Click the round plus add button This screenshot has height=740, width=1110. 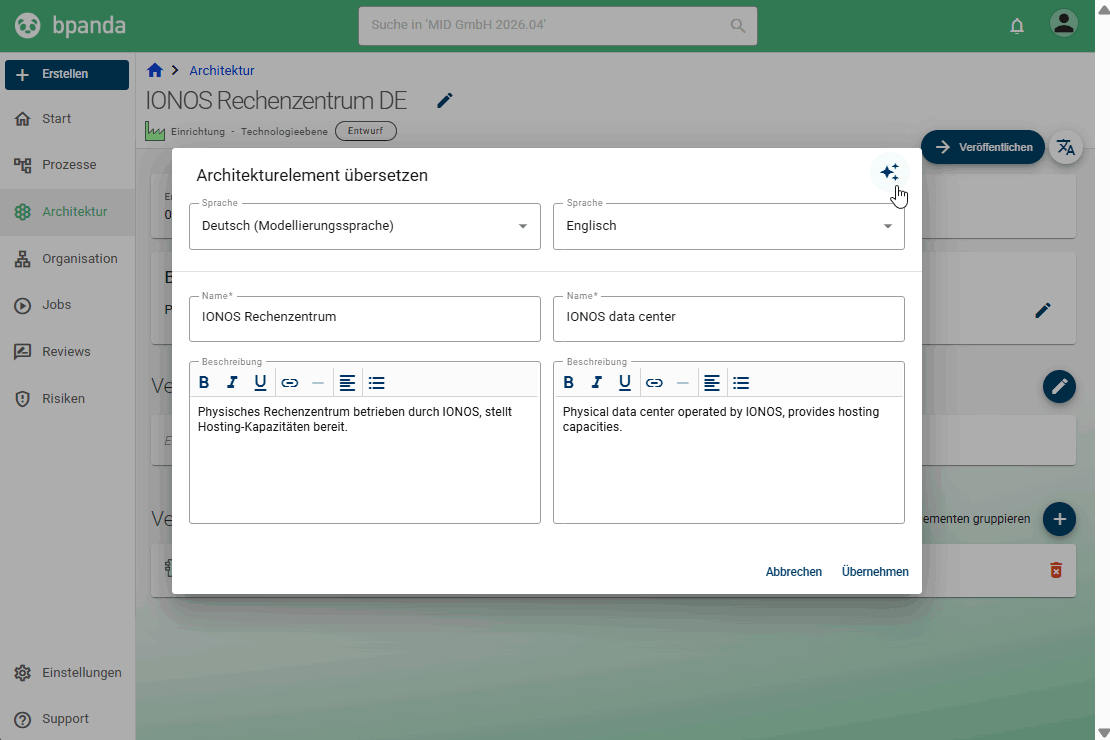[1059, 519]
